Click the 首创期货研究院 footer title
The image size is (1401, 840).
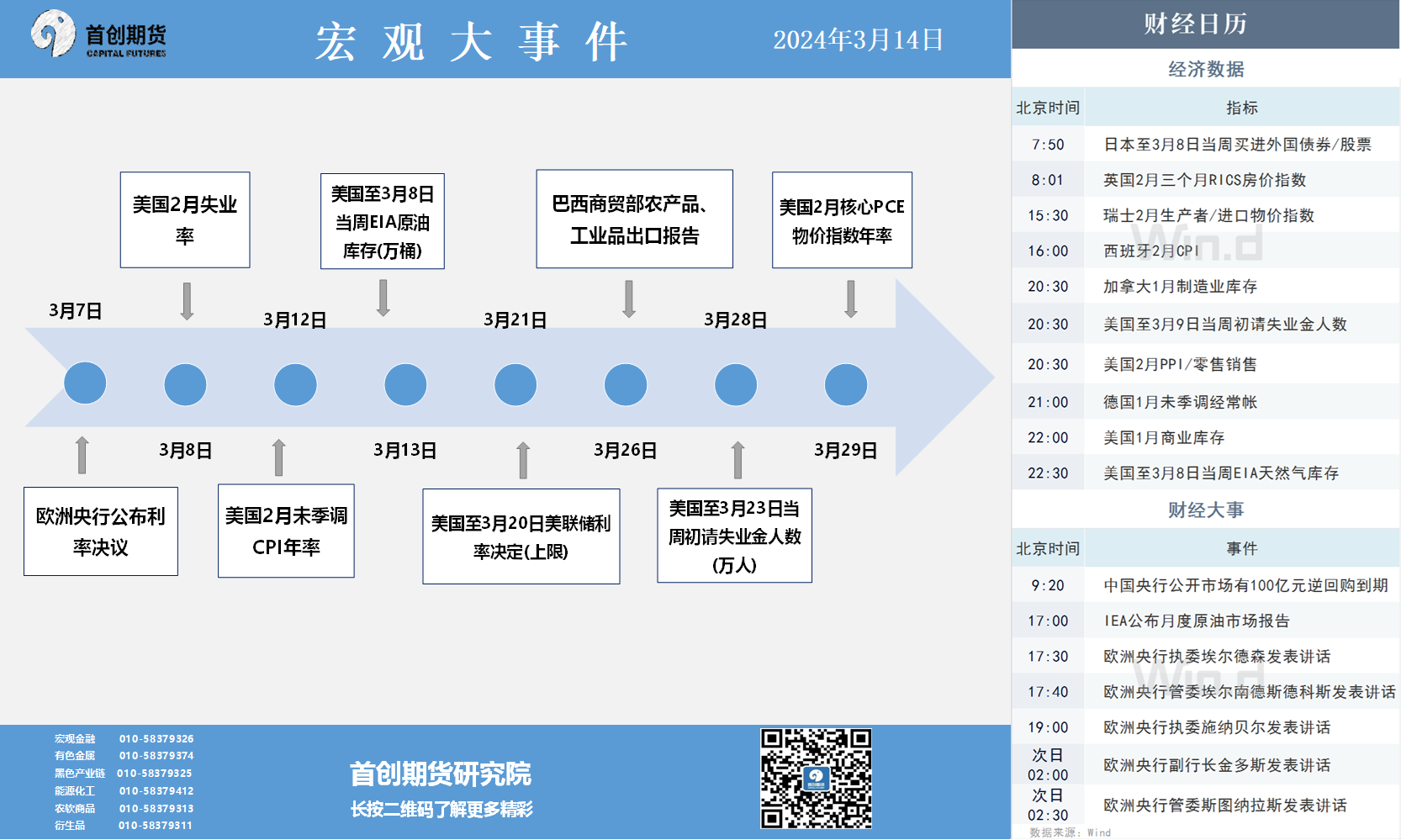(441, 774)
